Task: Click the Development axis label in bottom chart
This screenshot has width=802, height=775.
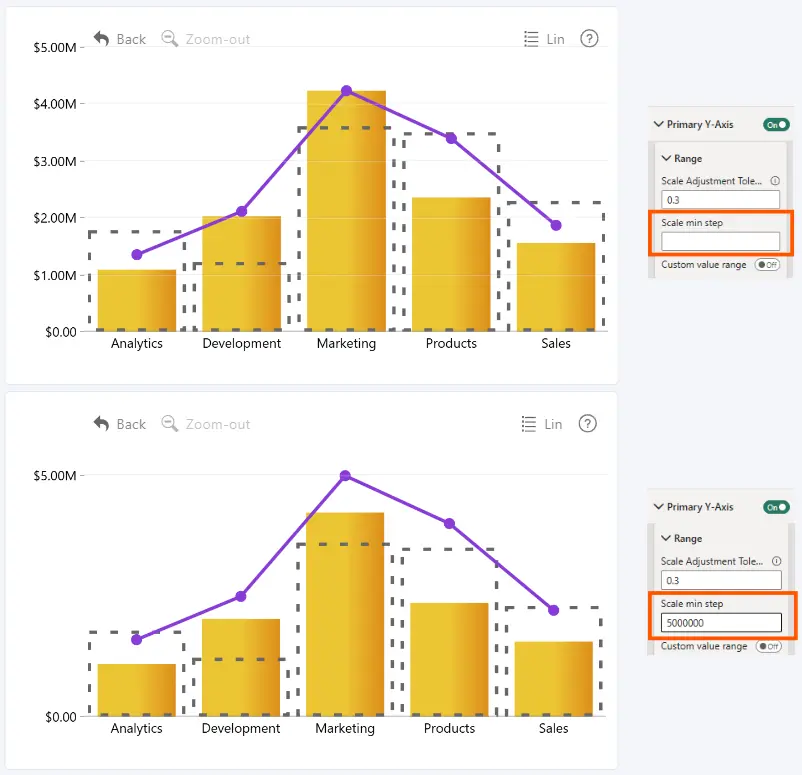Action: coord(241,728)
